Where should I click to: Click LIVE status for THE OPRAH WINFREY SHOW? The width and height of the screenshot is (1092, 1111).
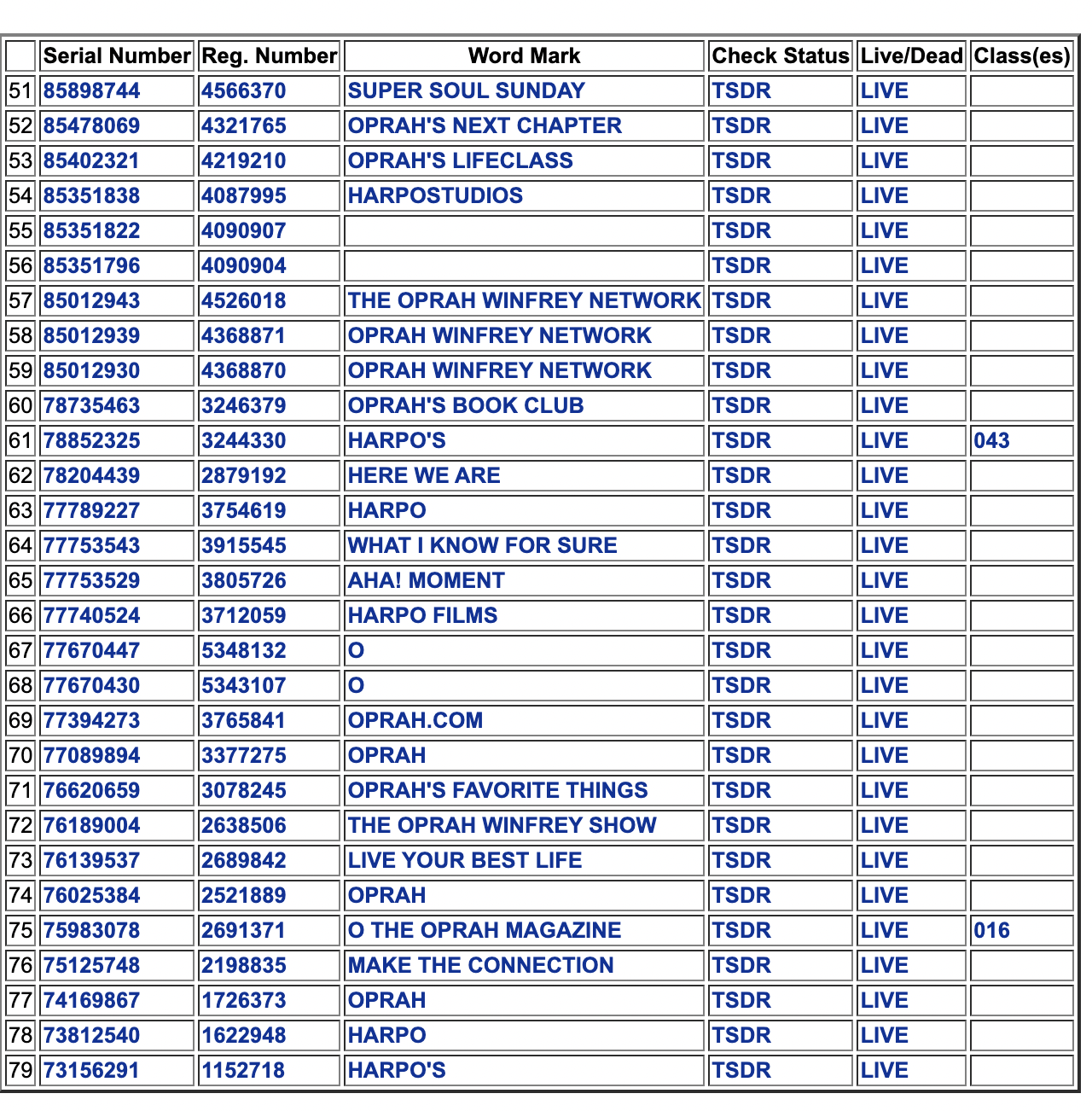(885, 826)
